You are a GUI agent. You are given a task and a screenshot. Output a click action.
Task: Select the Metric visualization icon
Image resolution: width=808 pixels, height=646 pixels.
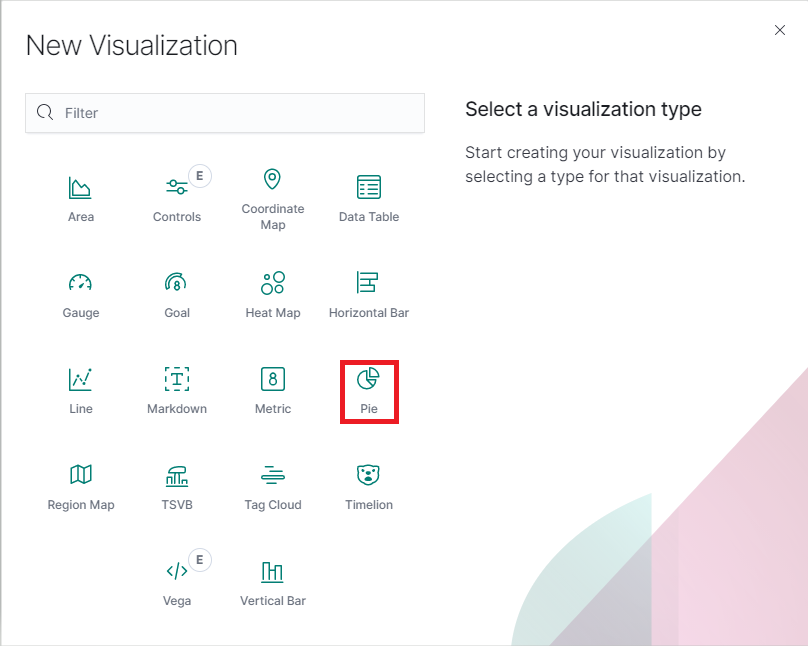[273, 380]
